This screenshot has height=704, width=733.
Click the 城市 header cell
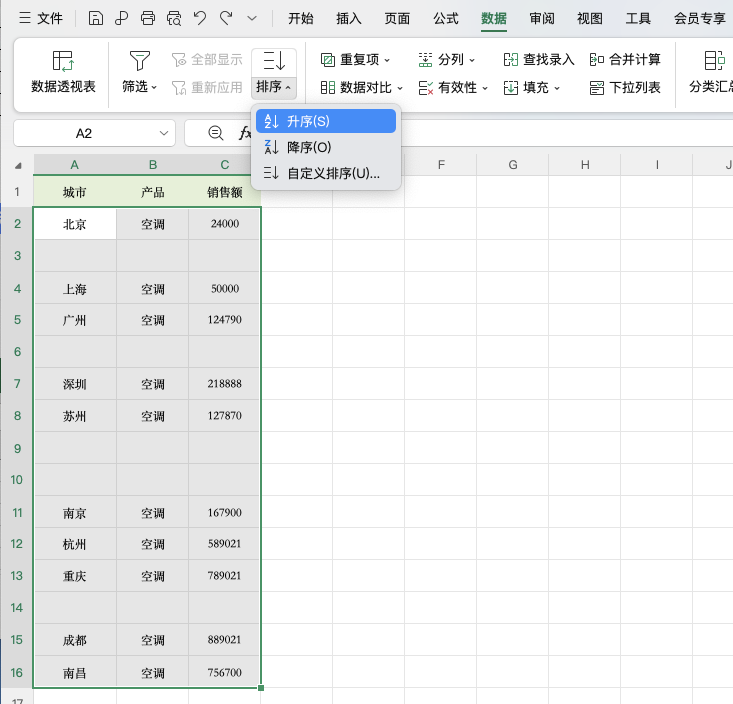[75, 192]
